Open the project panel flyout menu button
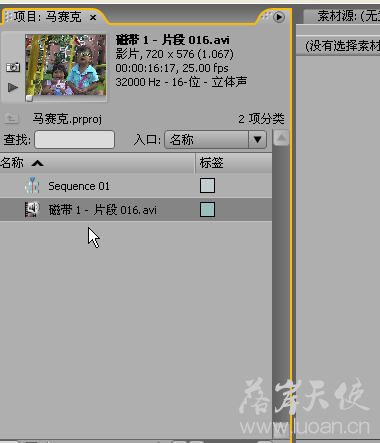Image resolution: width=380 pixels, height=443 pixels. 278,17
